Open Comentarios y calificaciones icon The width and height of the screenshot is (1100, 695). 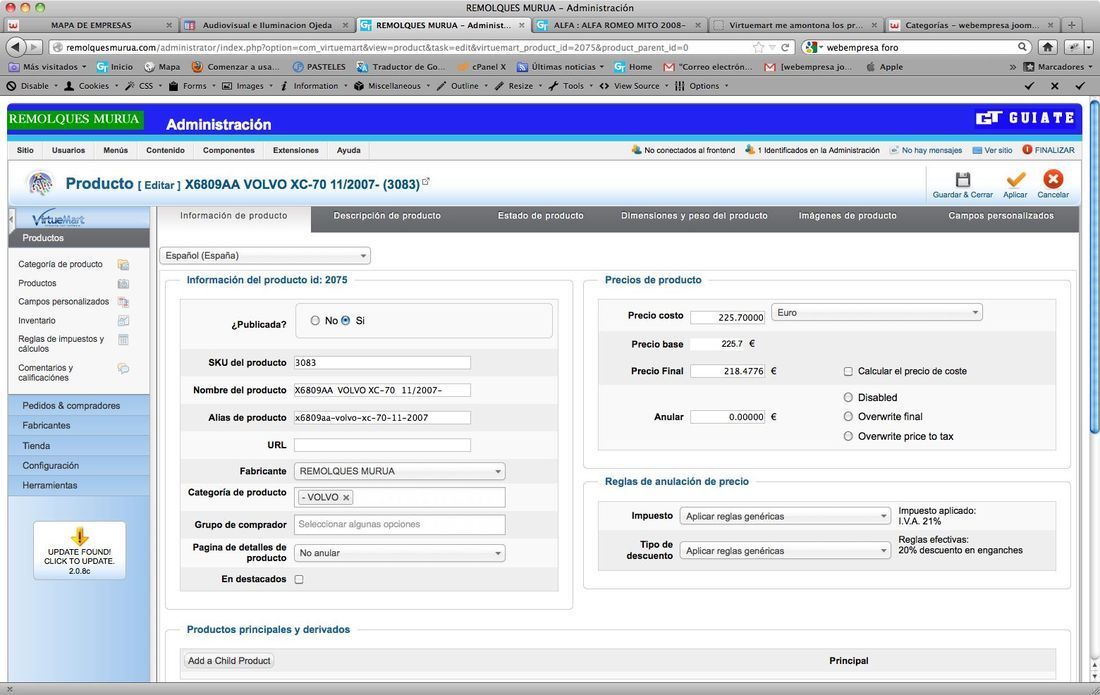click(x=123, y=368)
